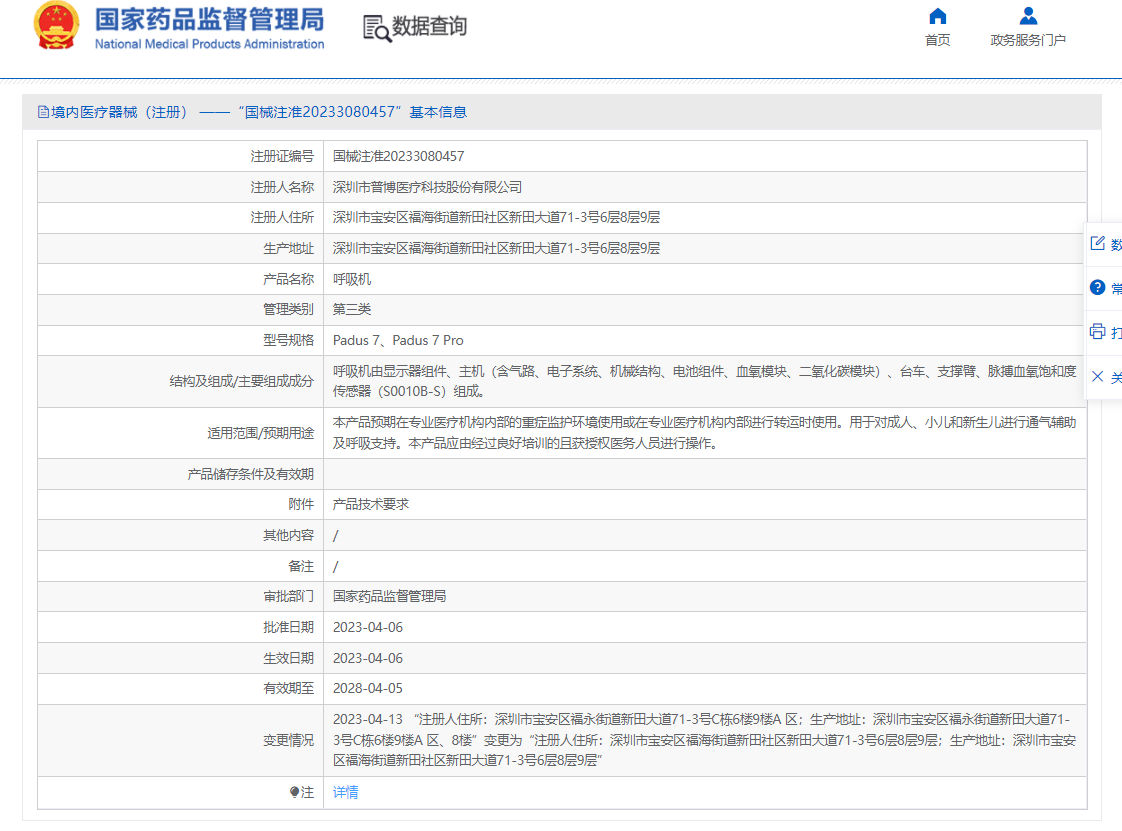This screenshot has height=831, width=1122.
Task: Click the 首页 home icon
Action: 937,16
